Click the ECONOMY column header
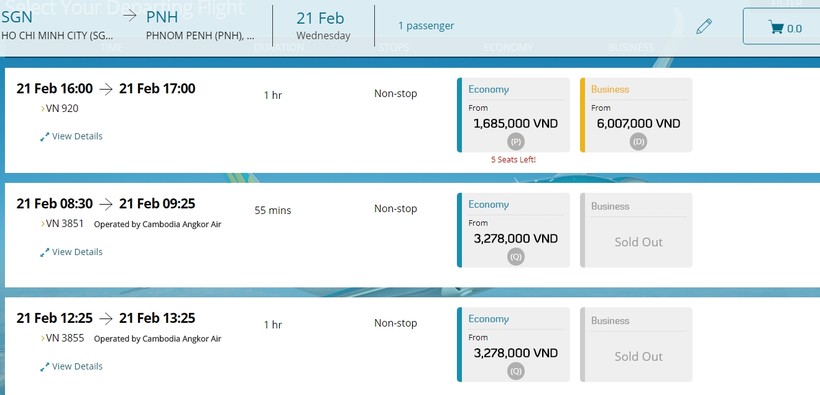 click(508, 48)
